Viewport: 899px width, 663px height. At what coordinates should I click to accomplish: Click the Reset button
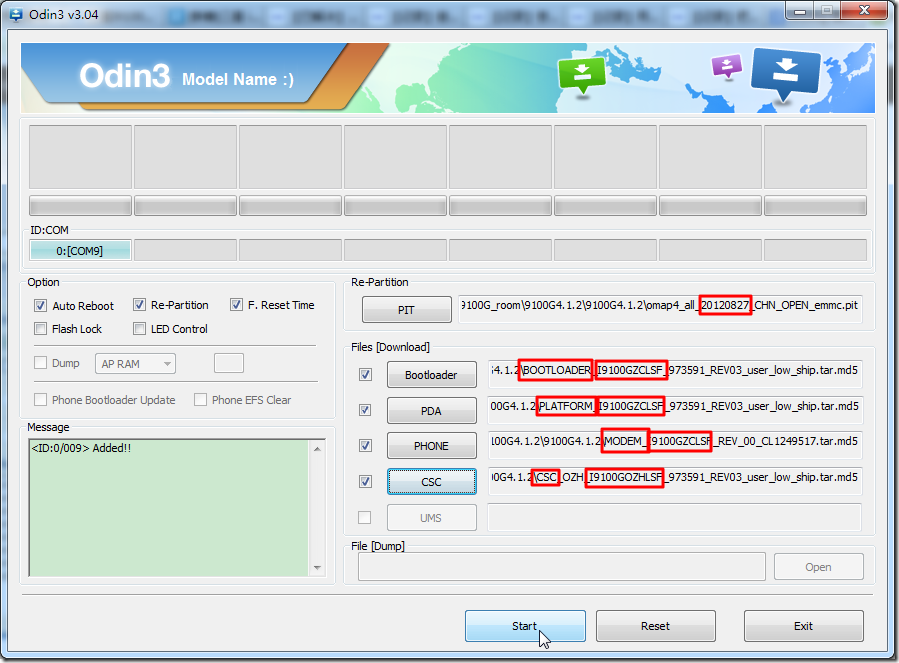pos(655,626)
